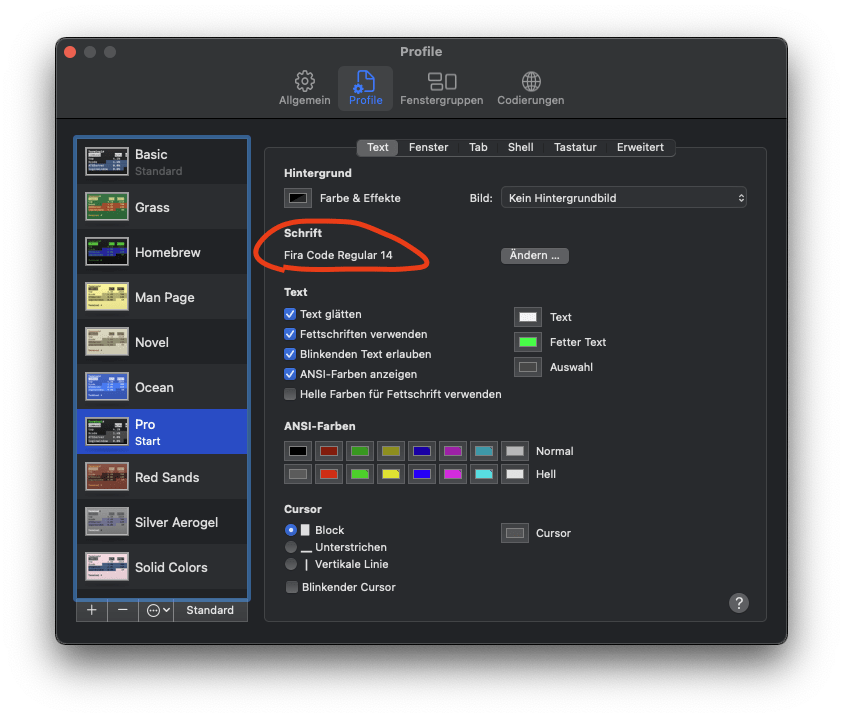
Task: Switch to the Fenster tab
Action: coord(428,147)
